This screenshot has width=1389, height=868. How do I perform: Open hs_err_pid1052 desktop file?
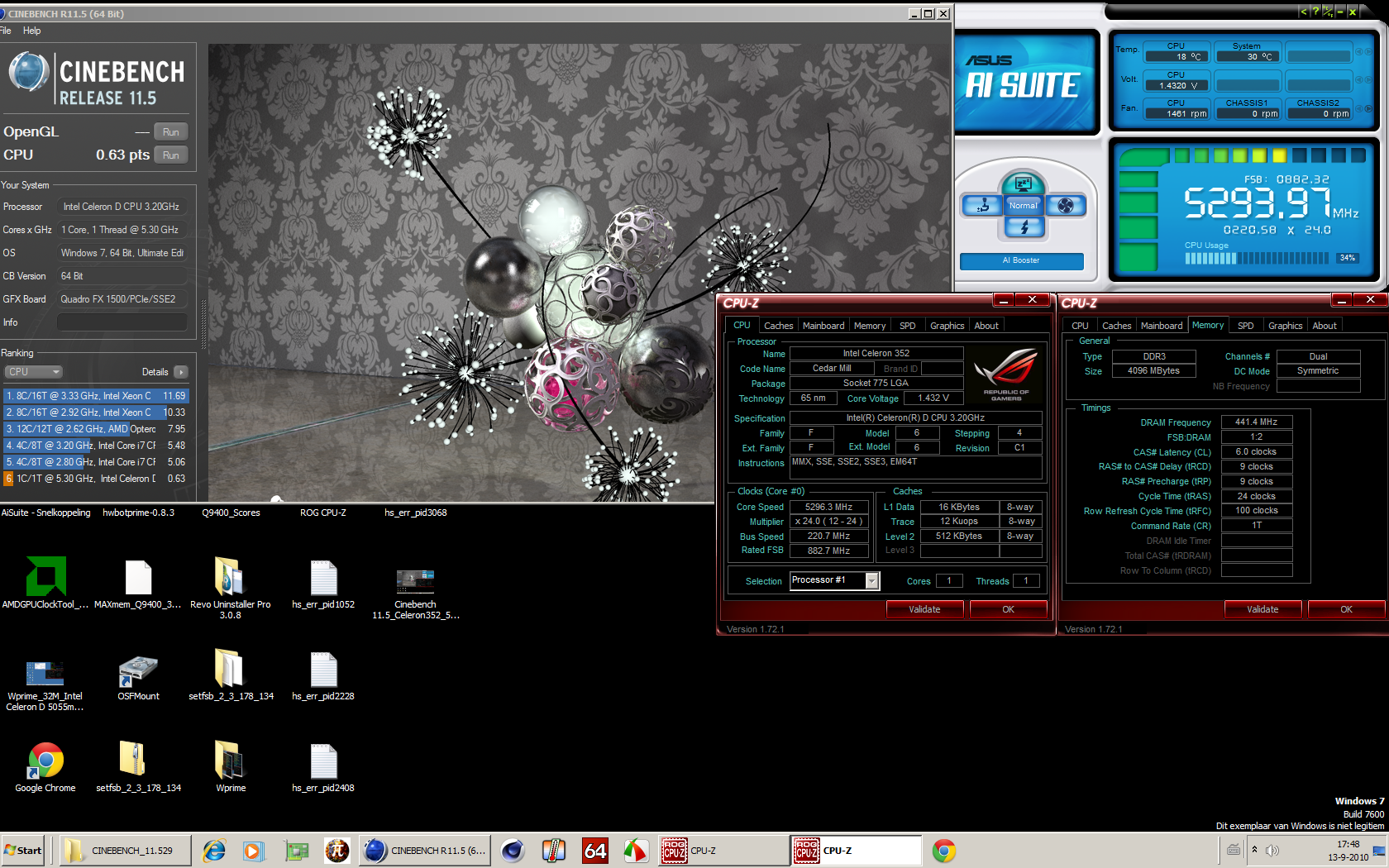coord(323,584)
